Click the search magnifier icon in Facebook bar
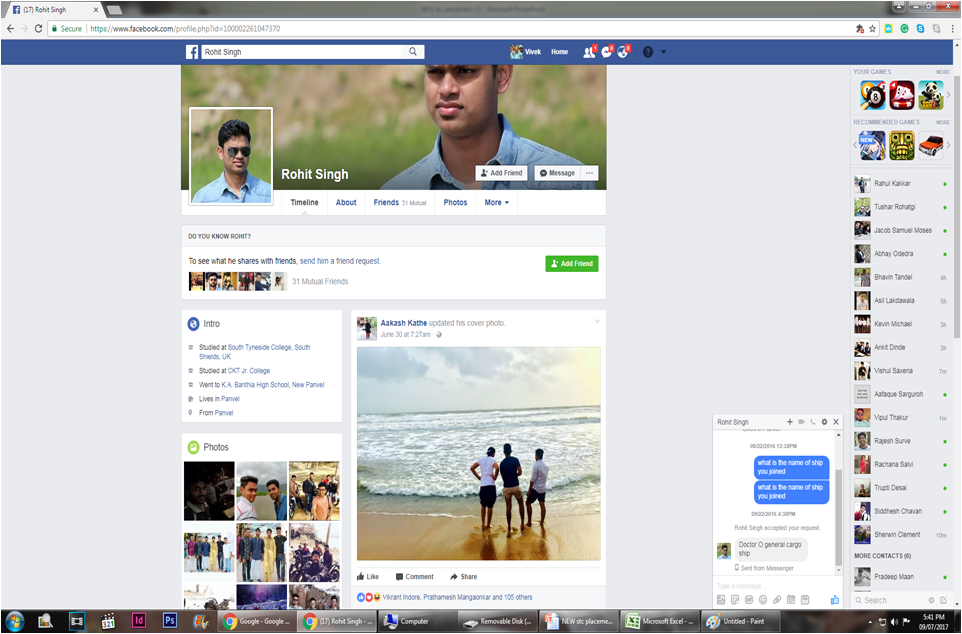This screenshot has height=634, width=962. [413, 52]
